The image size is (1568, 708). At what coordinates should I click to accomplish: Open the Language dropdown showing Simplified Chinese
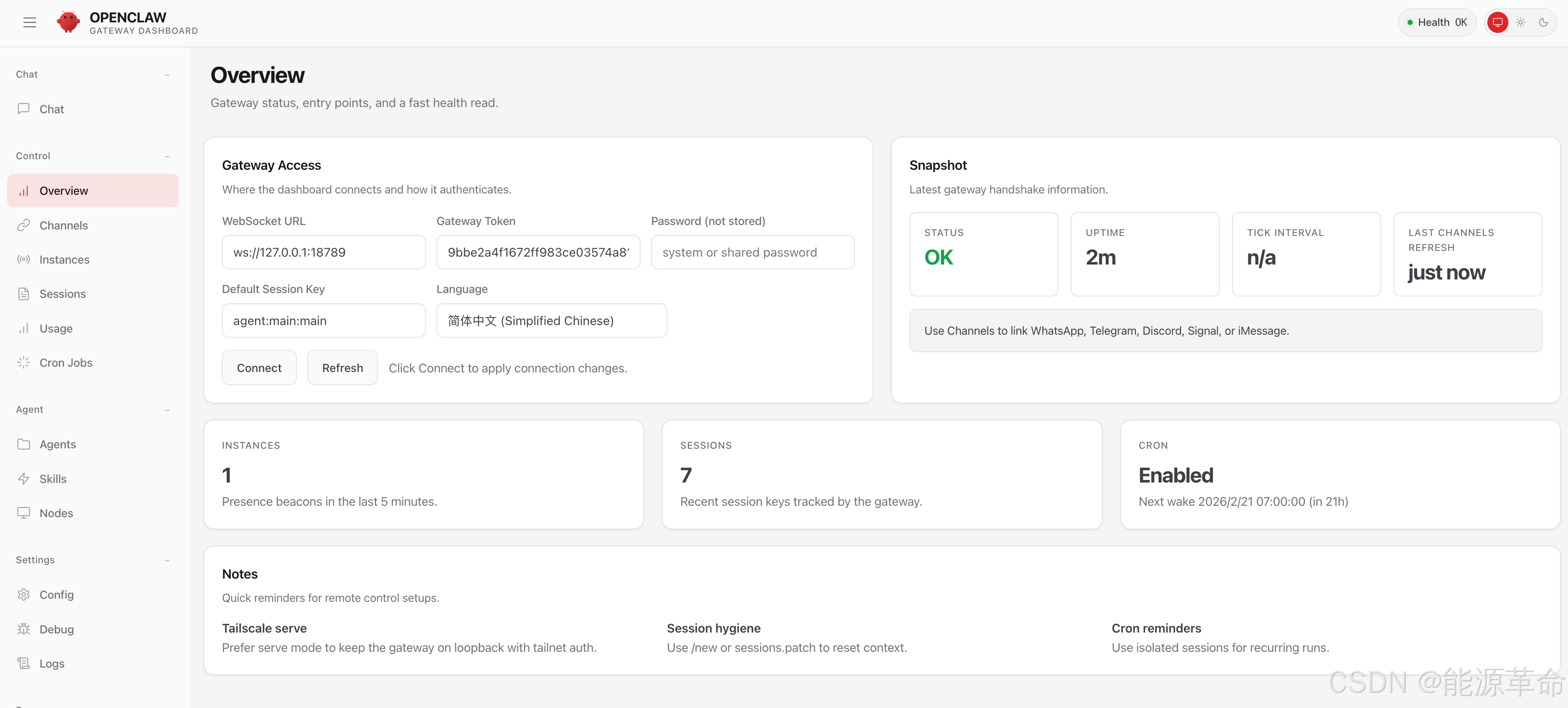(551, 320)
